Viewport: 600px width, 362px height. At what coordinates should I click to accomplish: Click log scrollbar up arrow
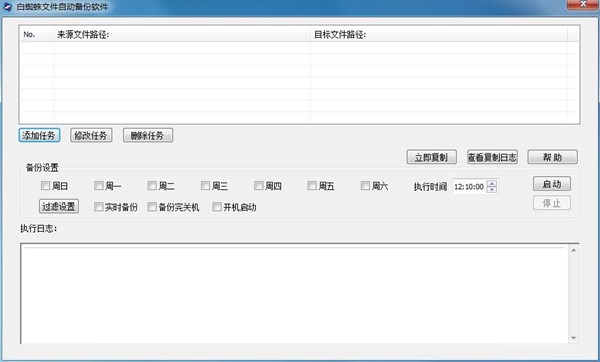click(x=574, y=250)
